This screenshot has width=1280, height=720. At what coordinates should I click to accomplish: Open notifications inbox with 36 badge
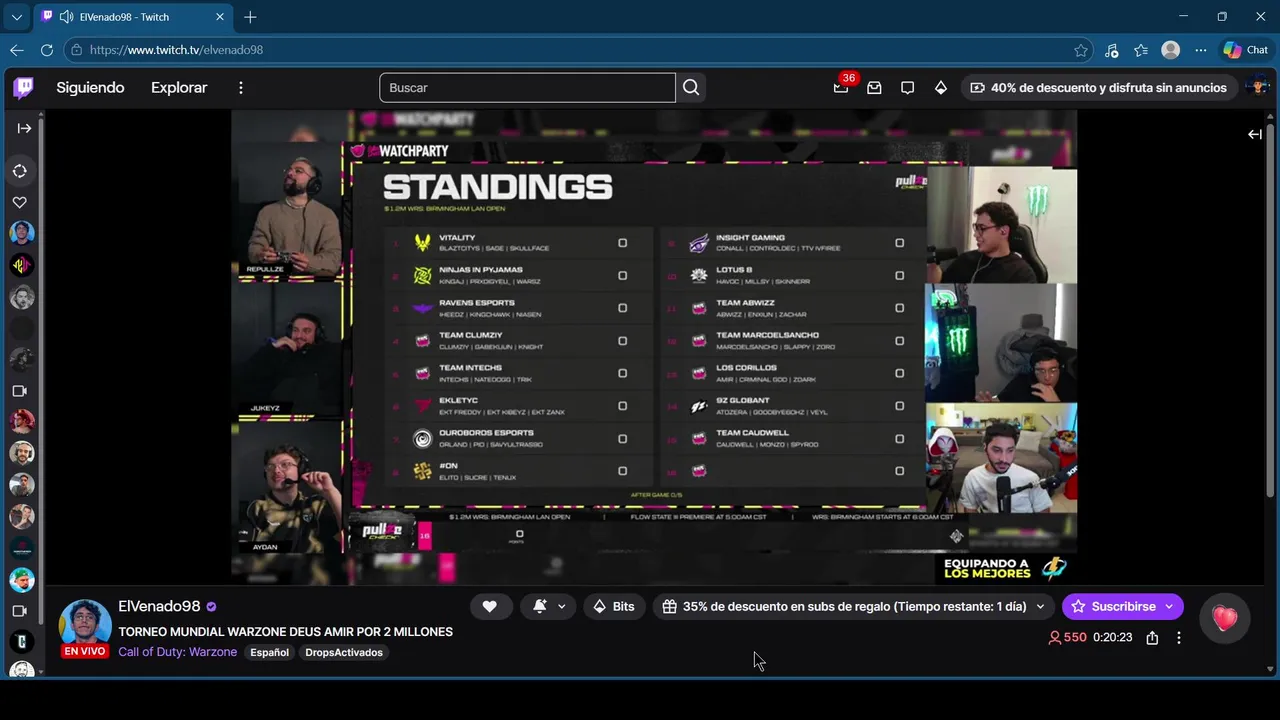pyautogui.click(x=842, y=86)
